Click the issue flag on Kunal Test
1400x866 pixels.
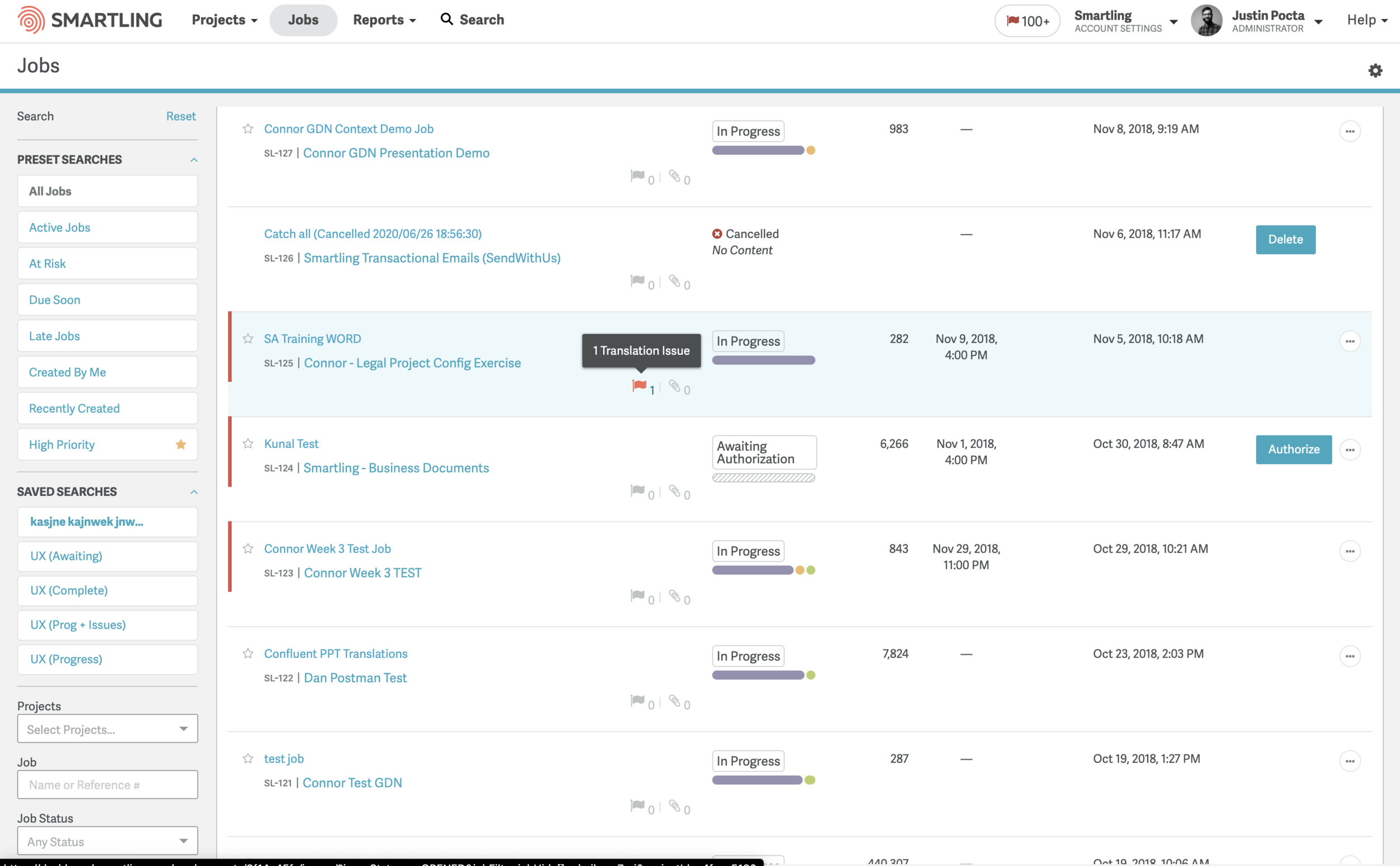point(638,491)
